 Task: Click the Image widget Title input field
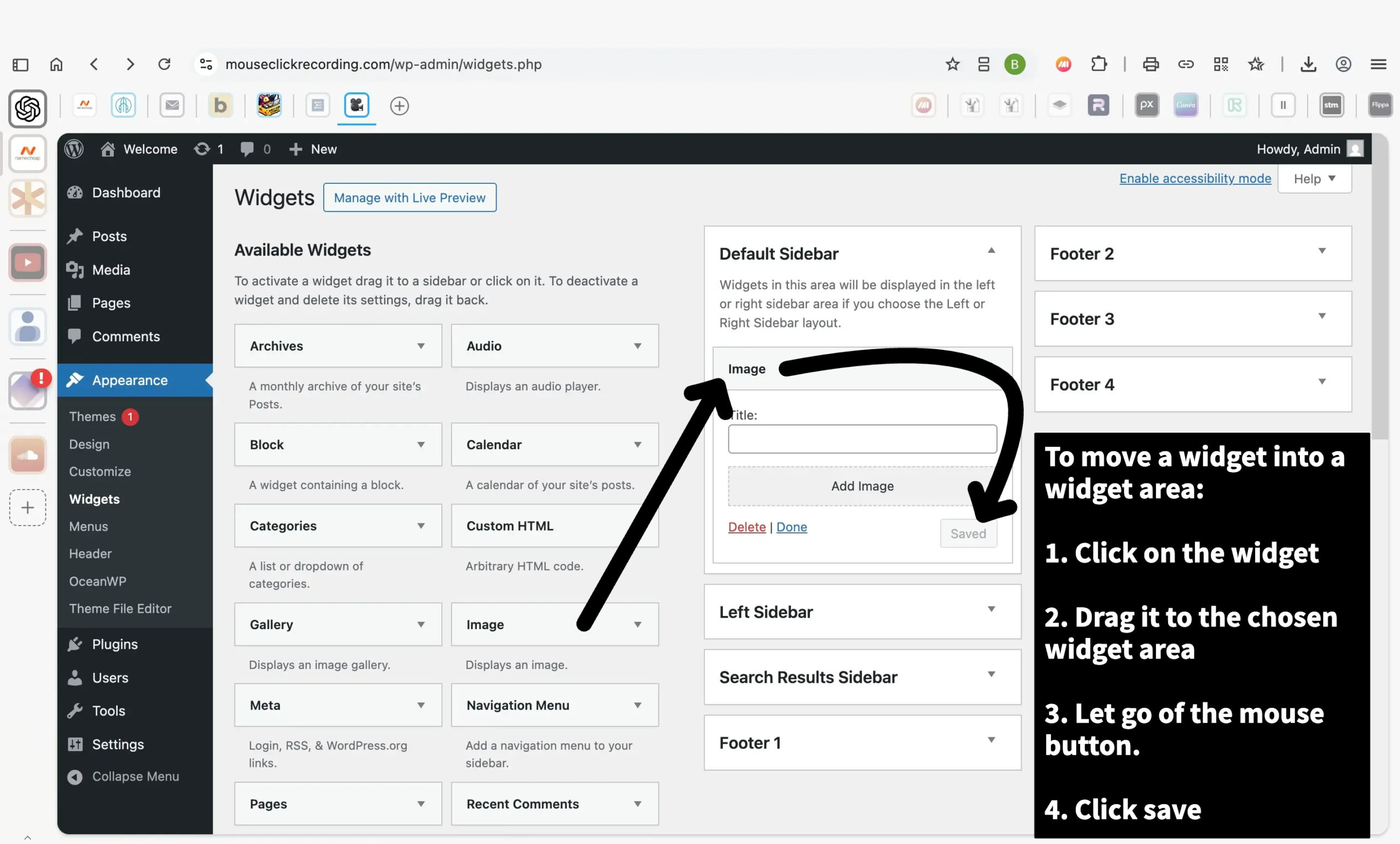862,439
